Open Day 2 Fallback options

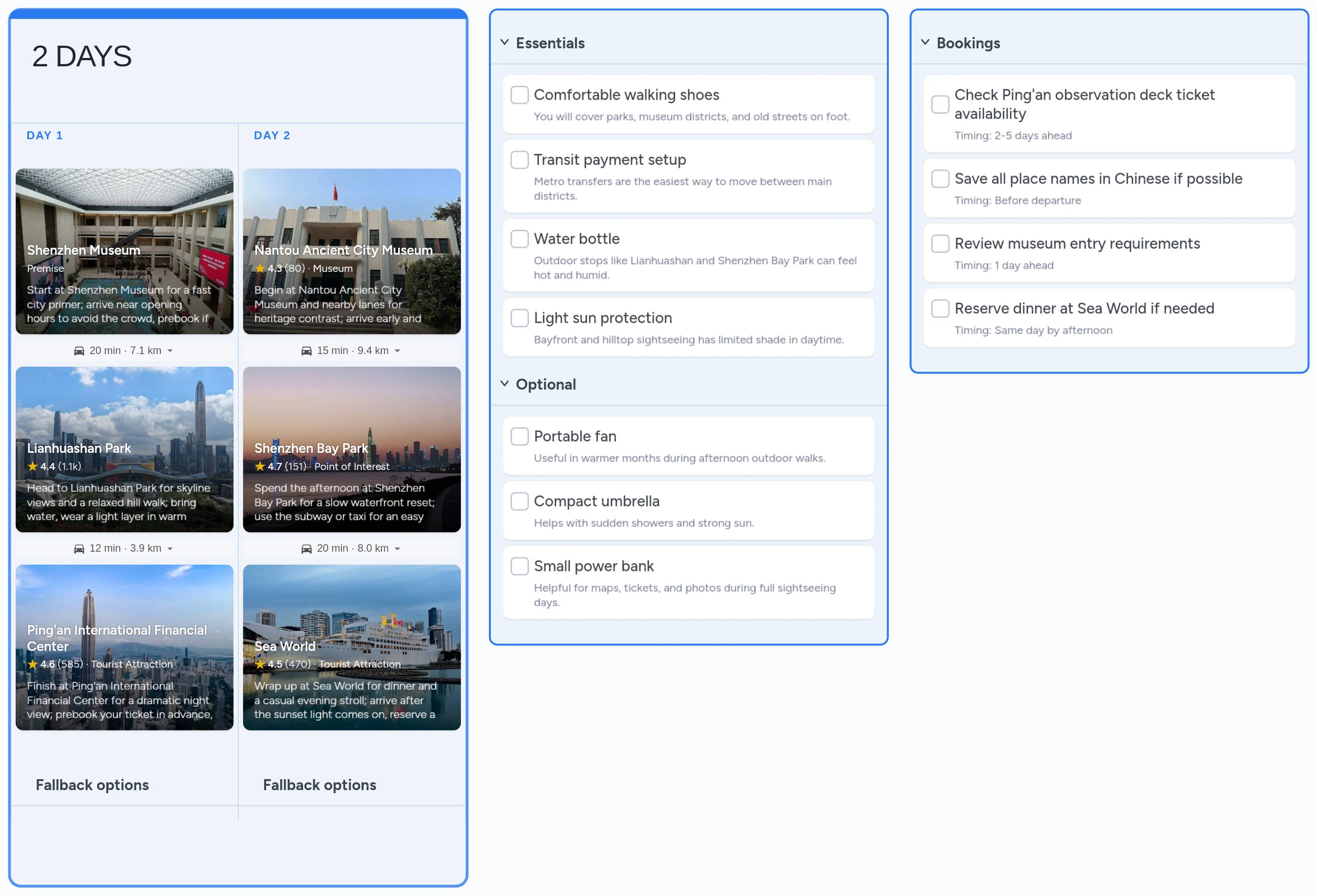click(x=320, y=785)
